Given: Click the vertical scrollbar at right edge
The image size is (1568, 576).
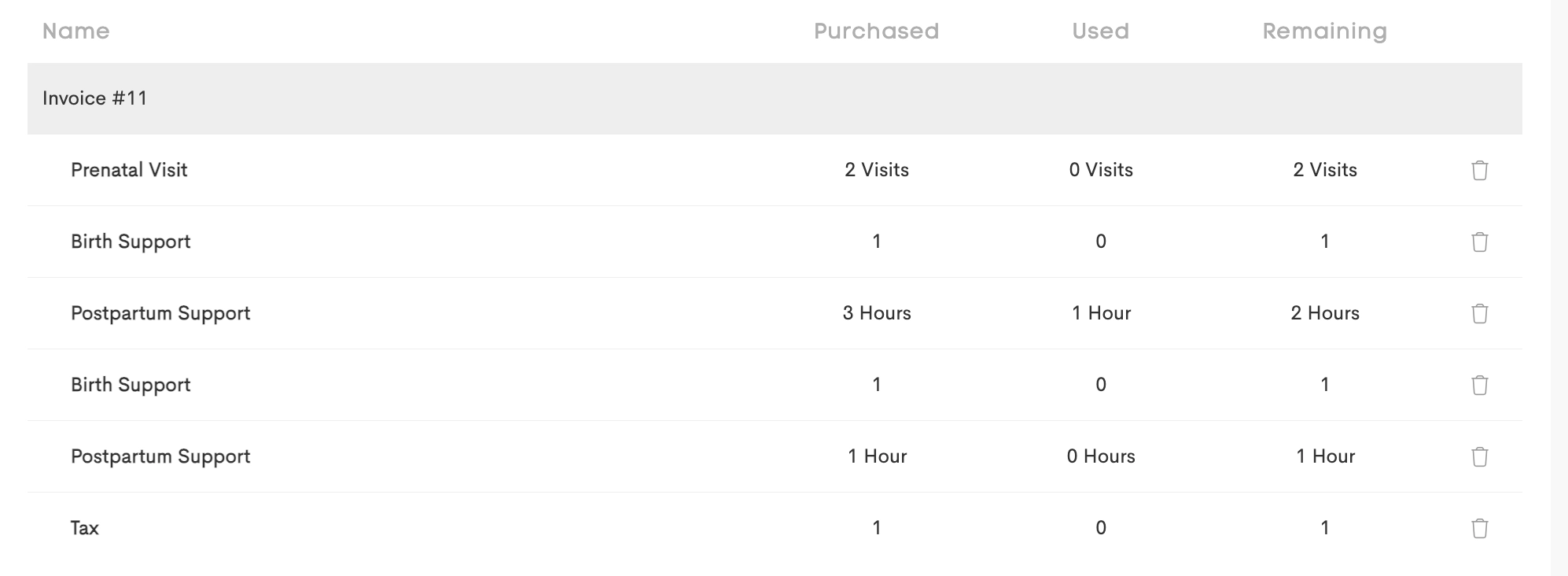Looking at the screenshot, I should tap(1559, 288).
